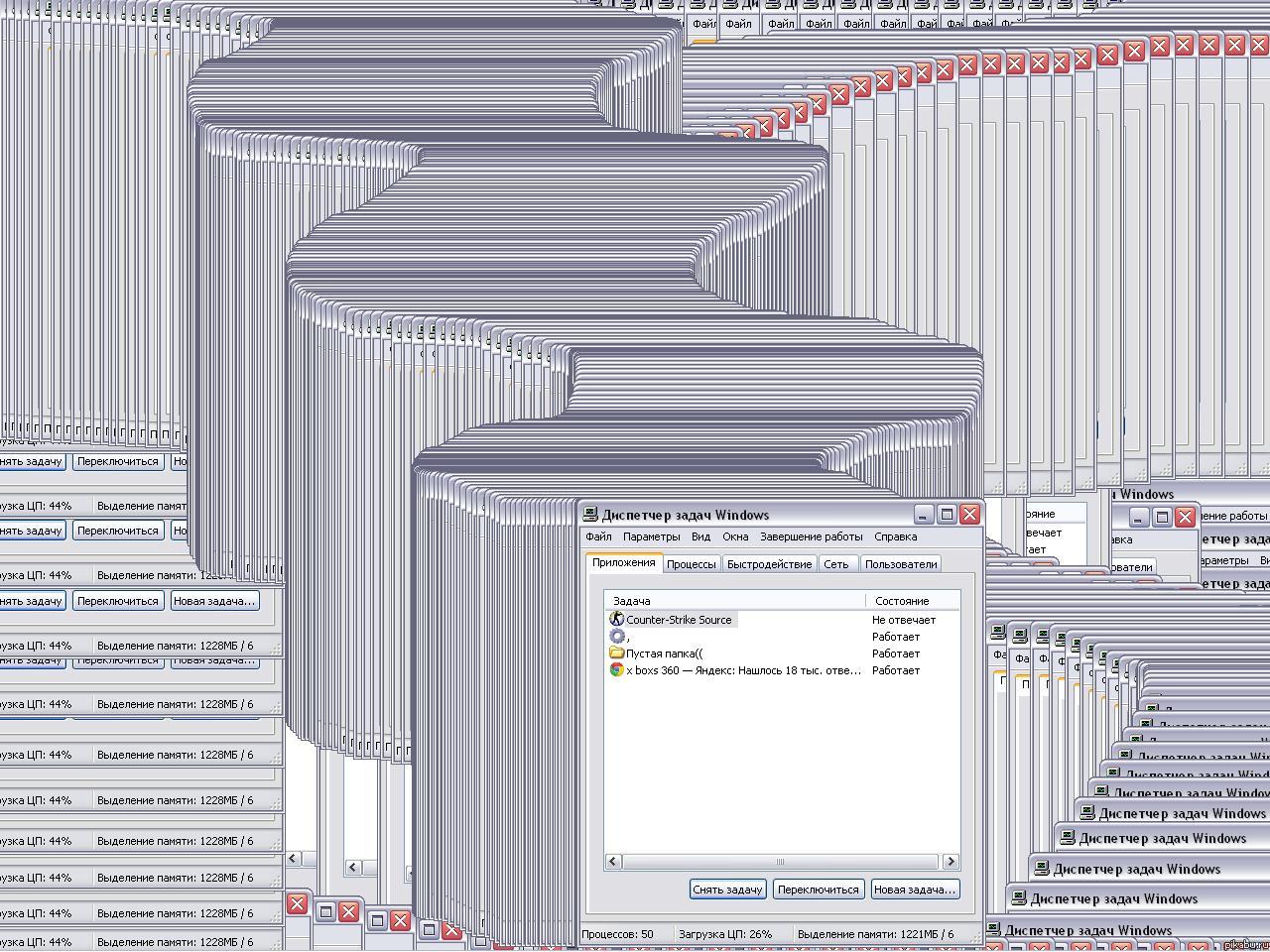Minimize the front Диспетчер задач Windows window
This screenshot has width=1270, height=952.
(924, 514)
